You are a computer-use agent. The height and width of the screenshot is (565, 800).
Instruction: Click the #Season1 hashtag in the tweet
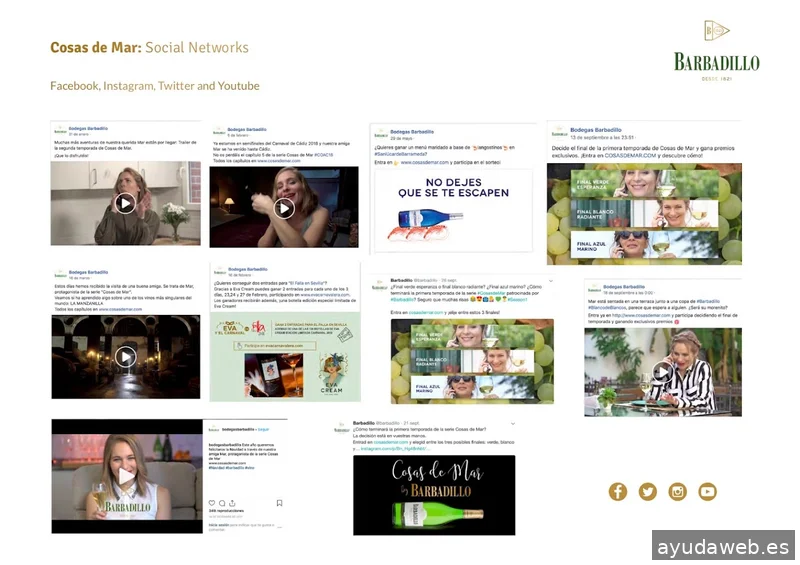(x=517, y=300)
